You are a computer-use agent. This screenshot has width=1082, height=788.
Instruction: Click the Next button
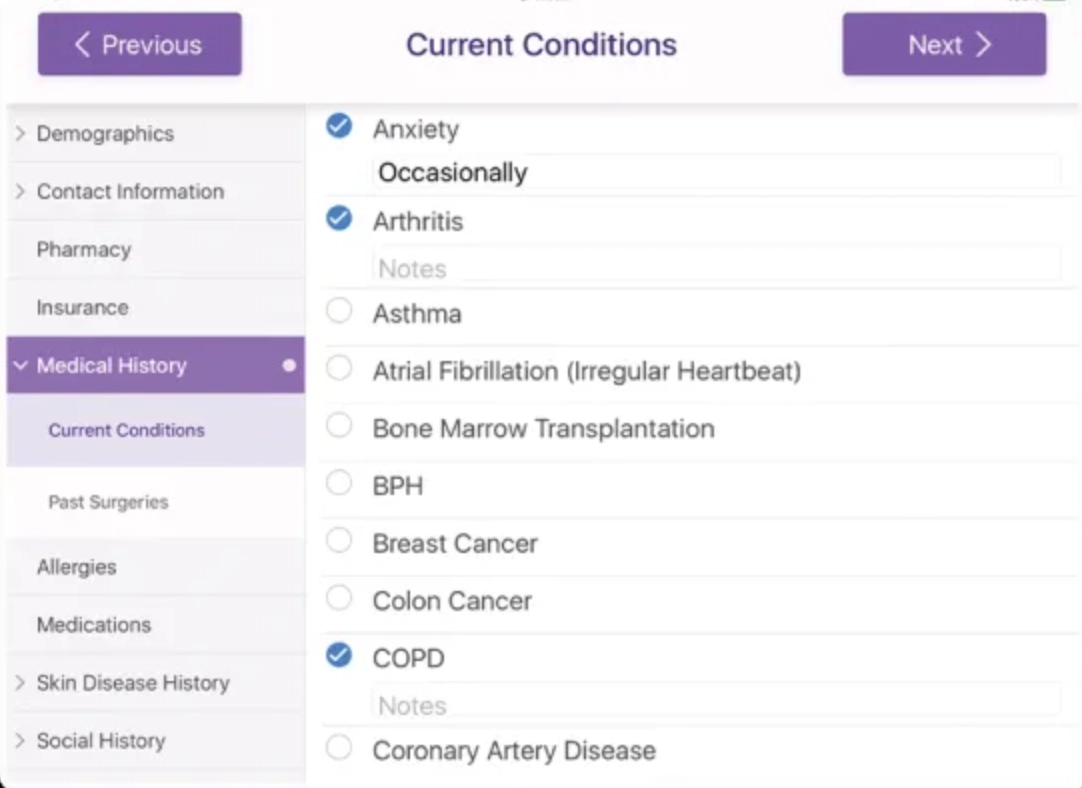coord(943,44)
